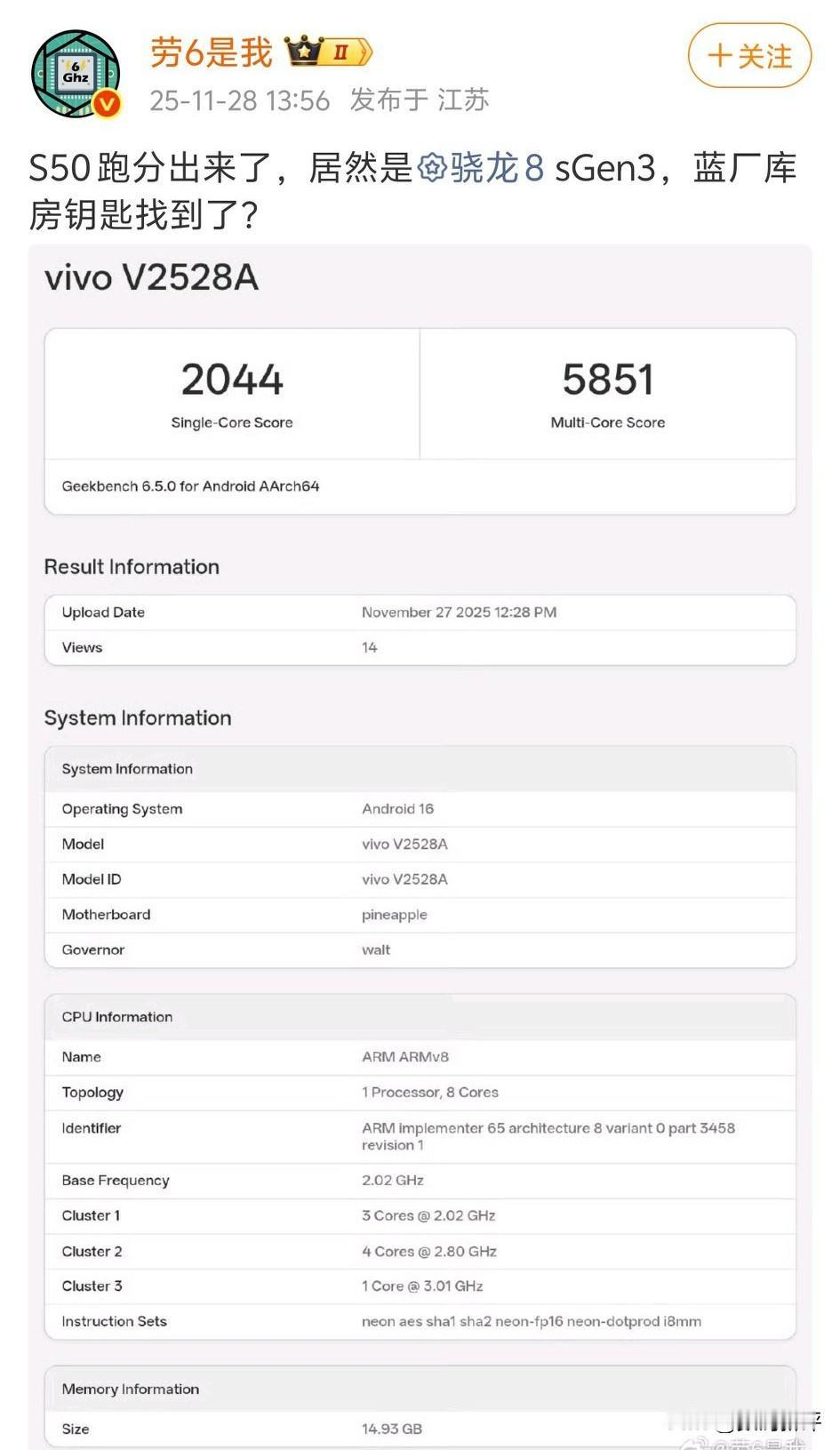
Task: Click the Memory Information table header
Action: coord(420,1390)
